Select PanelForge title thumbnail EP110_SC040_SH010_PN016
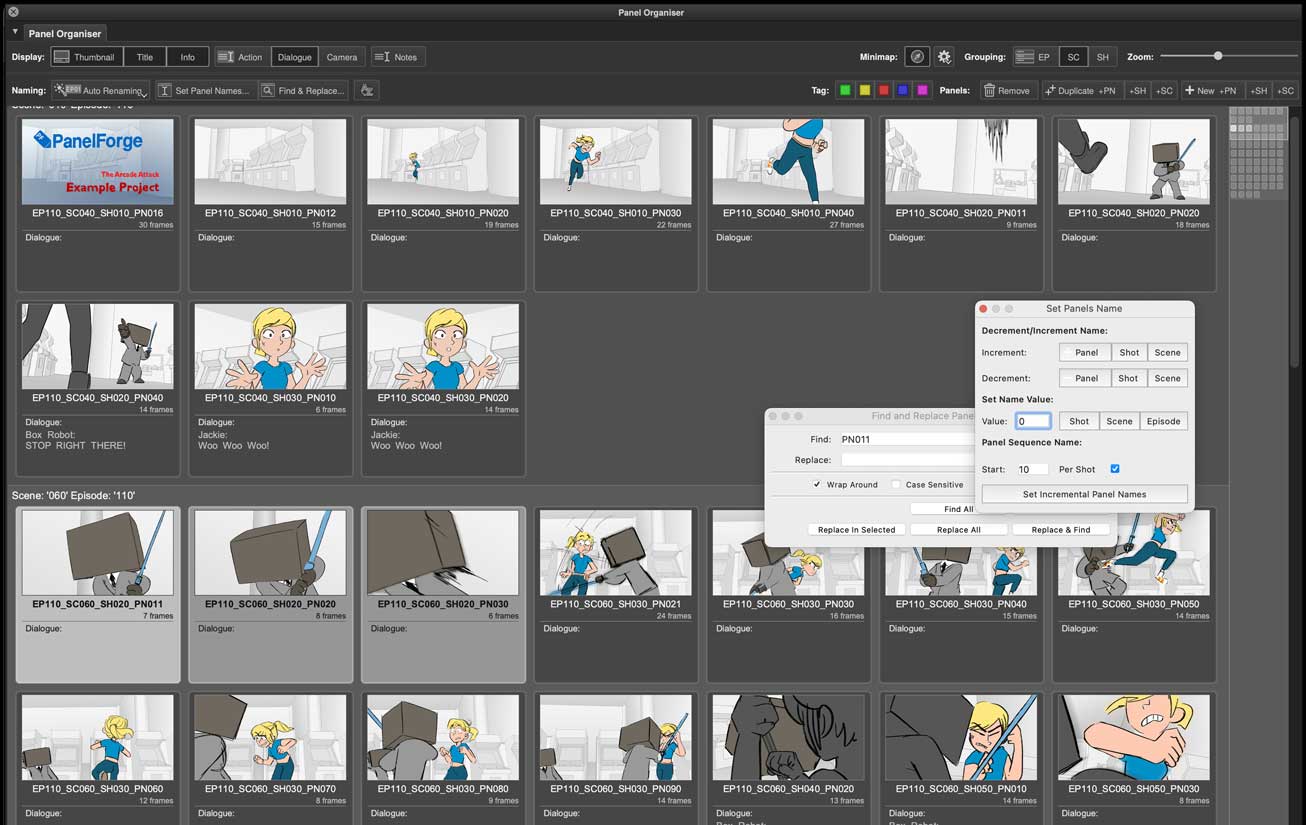 (x=97, y=162)
